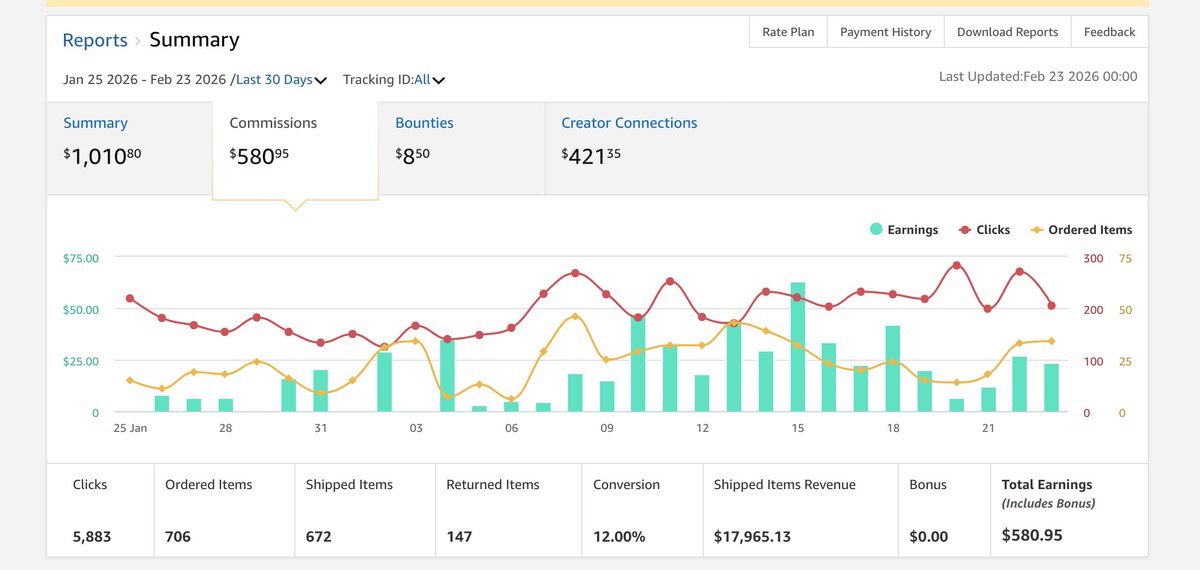Screen dimensions: 1200x570
Task: Click the '$0.00' bonus value
Action: pyautogui.click(x=928, y=537)
